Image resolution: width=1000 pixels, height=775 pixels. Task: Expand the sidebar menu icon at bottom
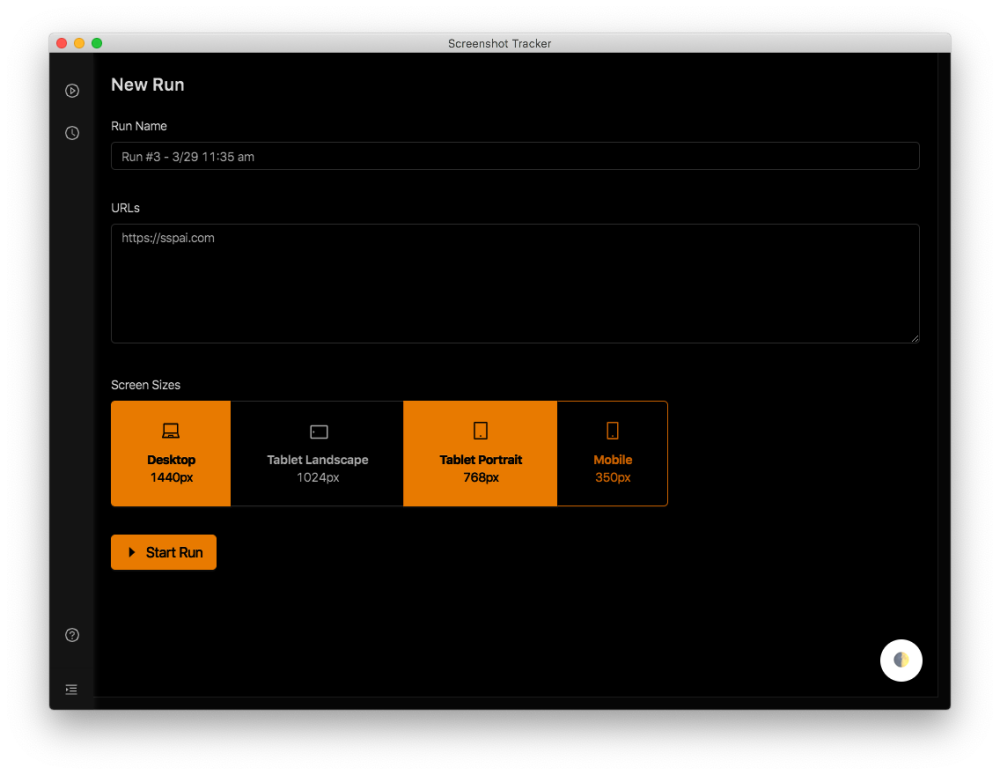click(71, 690)
